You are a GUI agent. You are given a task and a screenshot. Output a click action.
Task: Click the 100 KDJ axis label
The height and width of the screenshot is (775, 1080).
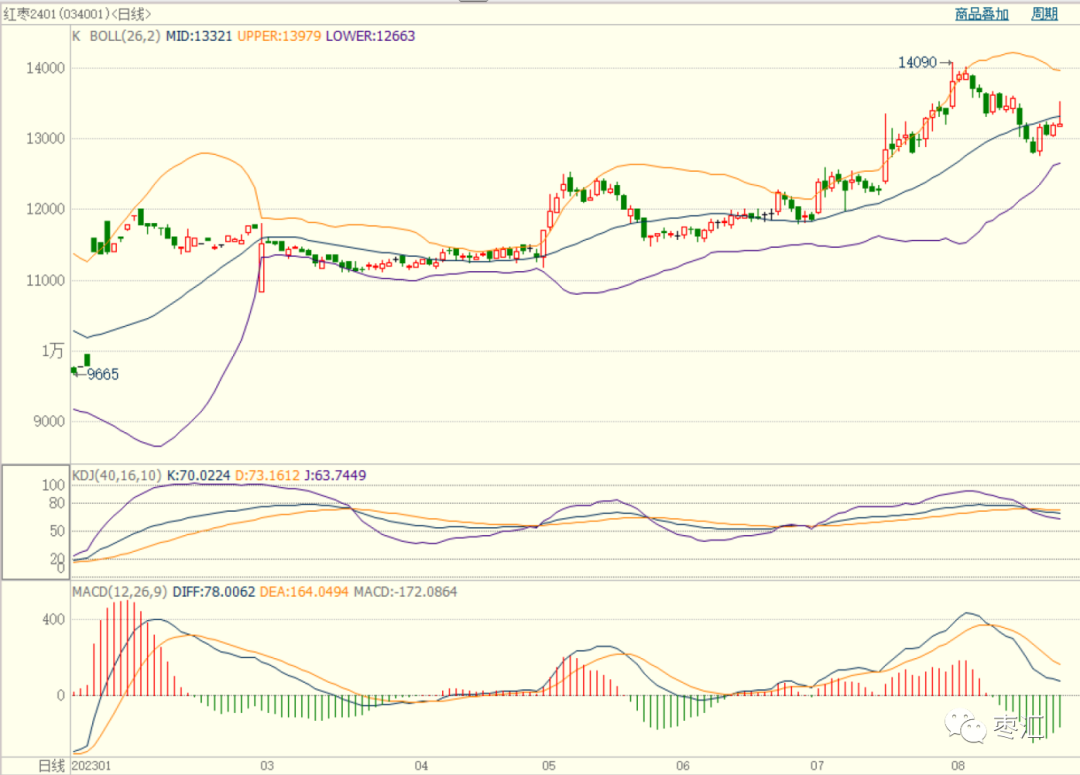pos(54,485)
